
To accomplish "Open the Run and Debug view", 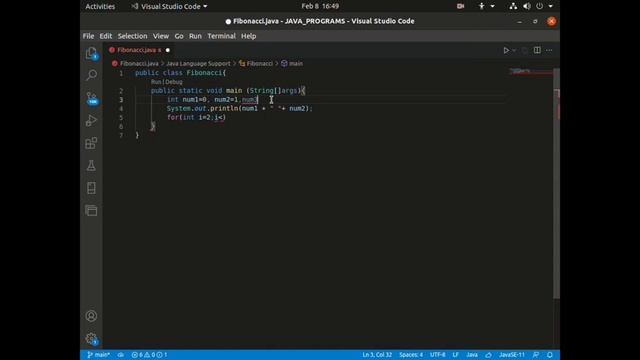I will [x=91, y=120].
